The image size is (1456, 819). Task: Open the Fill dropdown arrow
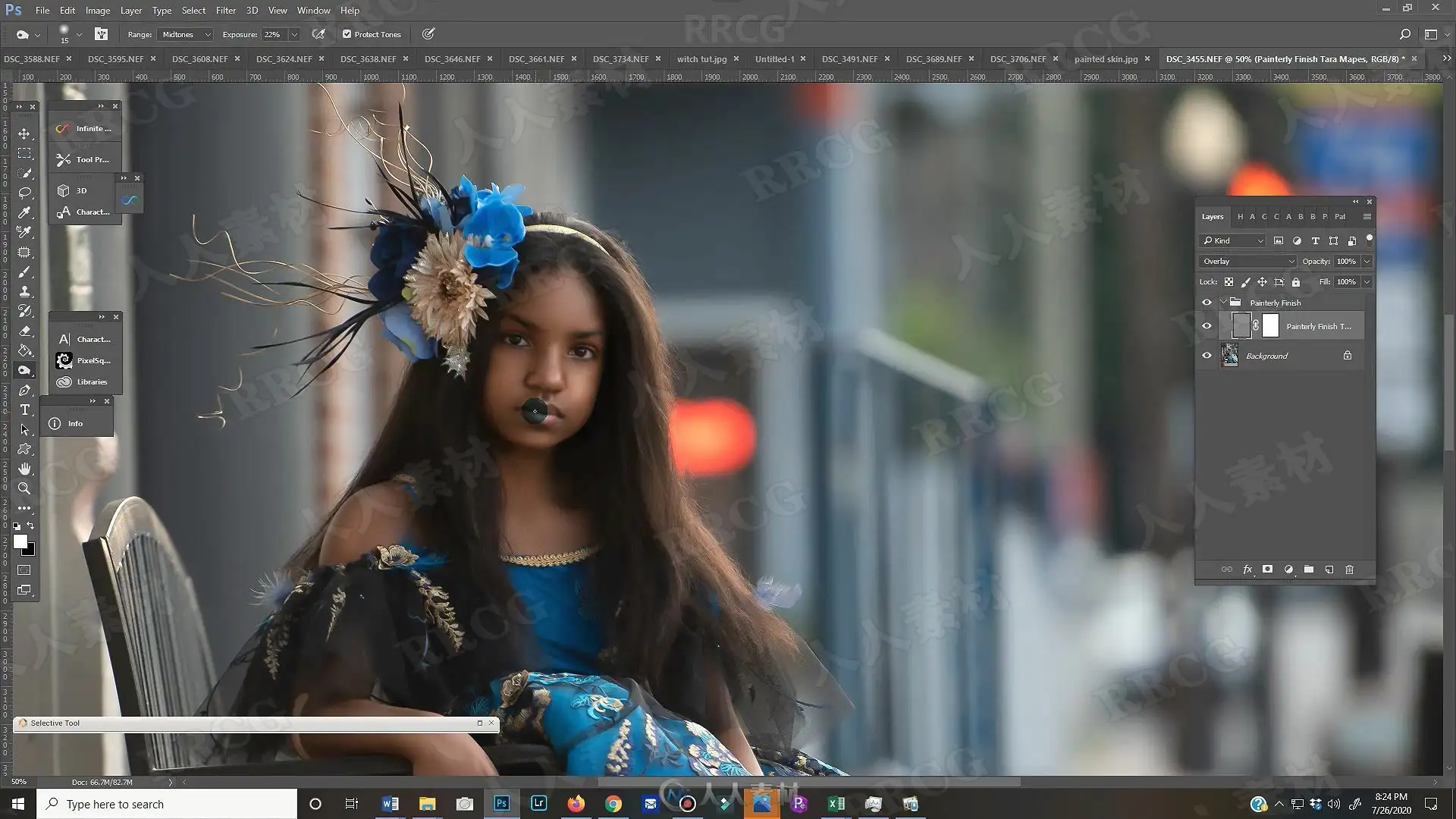click(x=1367, y=281)
